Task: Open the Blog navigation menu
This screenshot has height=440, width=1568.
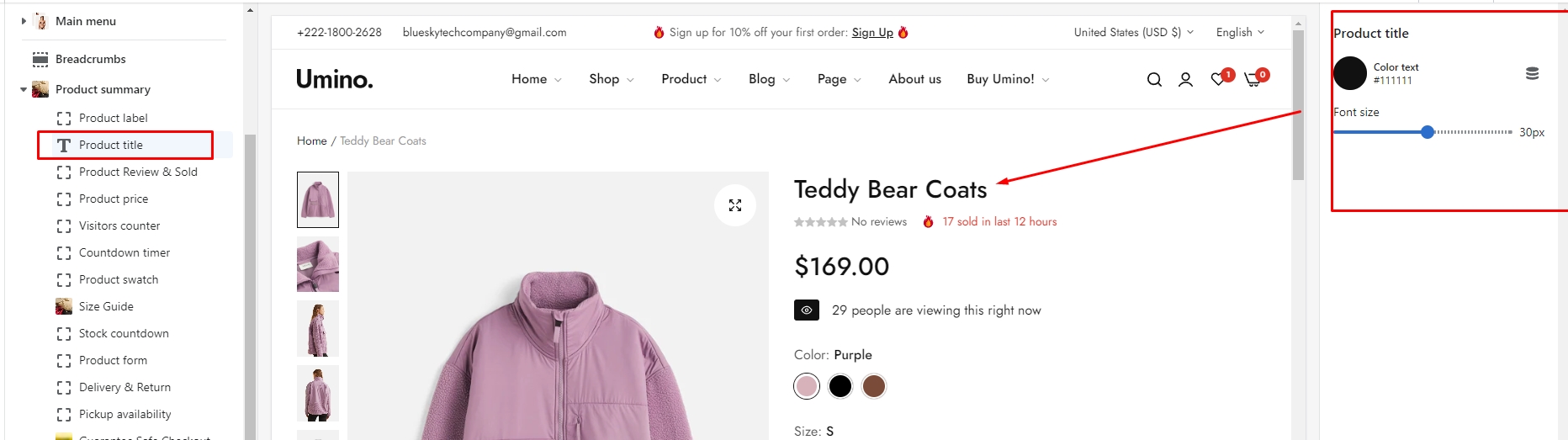Action: (769, 79)
